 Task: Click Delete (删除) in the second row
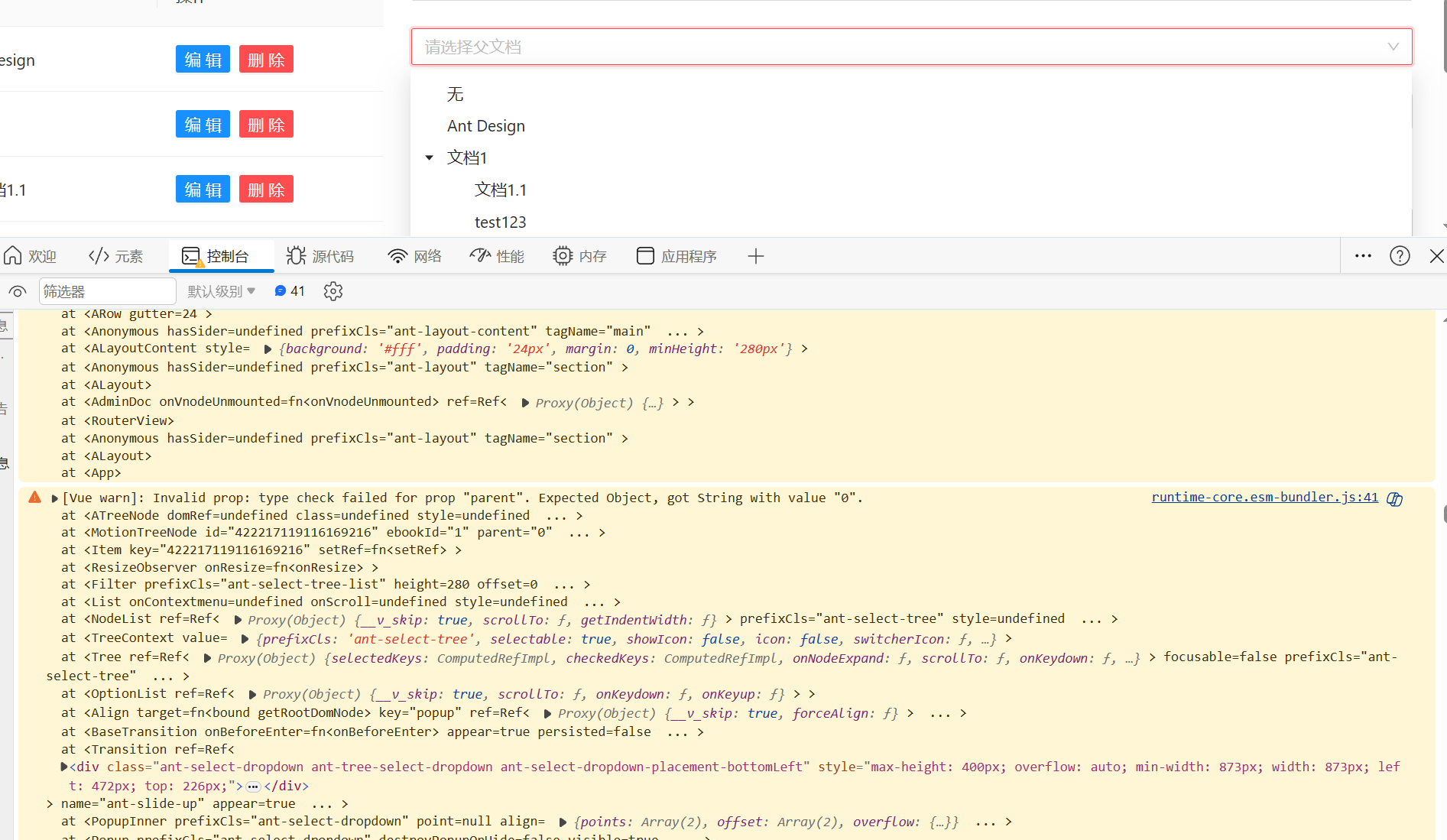tap(266, 125)
